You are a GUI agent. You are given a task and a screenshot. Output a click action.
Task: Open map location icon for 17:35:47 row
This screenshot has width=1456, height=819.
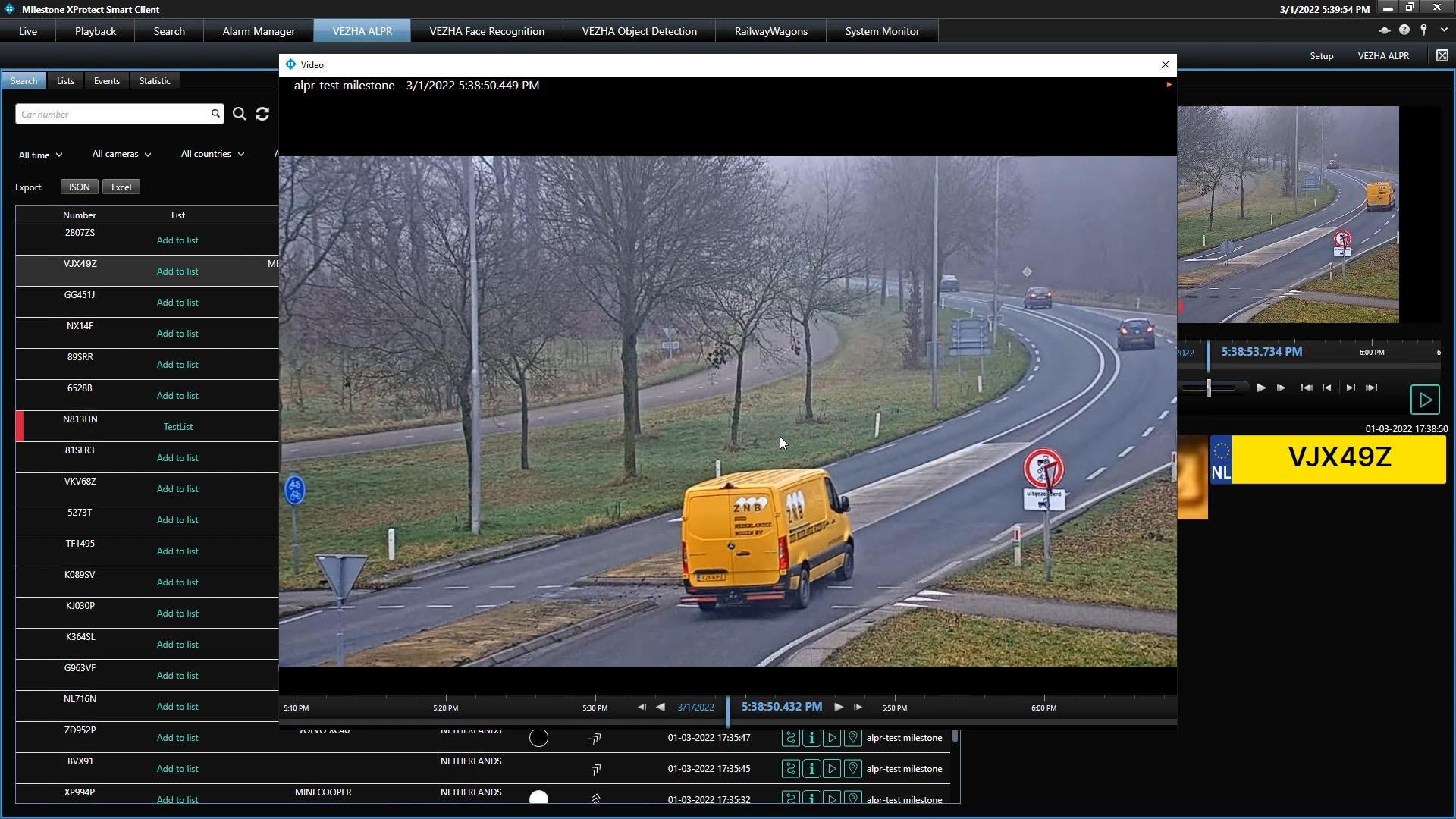point(853,737)
